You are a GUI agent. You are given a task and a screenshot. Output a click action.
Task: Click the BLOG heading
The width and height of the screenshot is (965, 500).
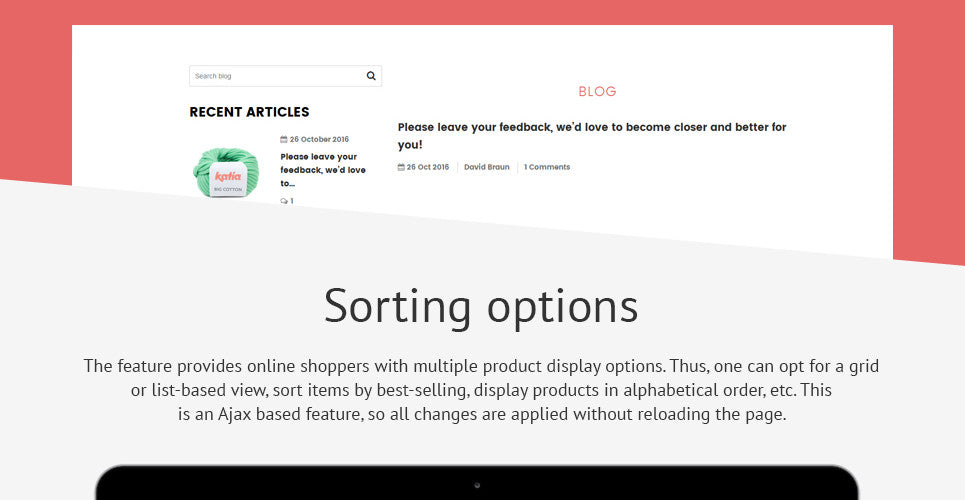click(597, 91)
